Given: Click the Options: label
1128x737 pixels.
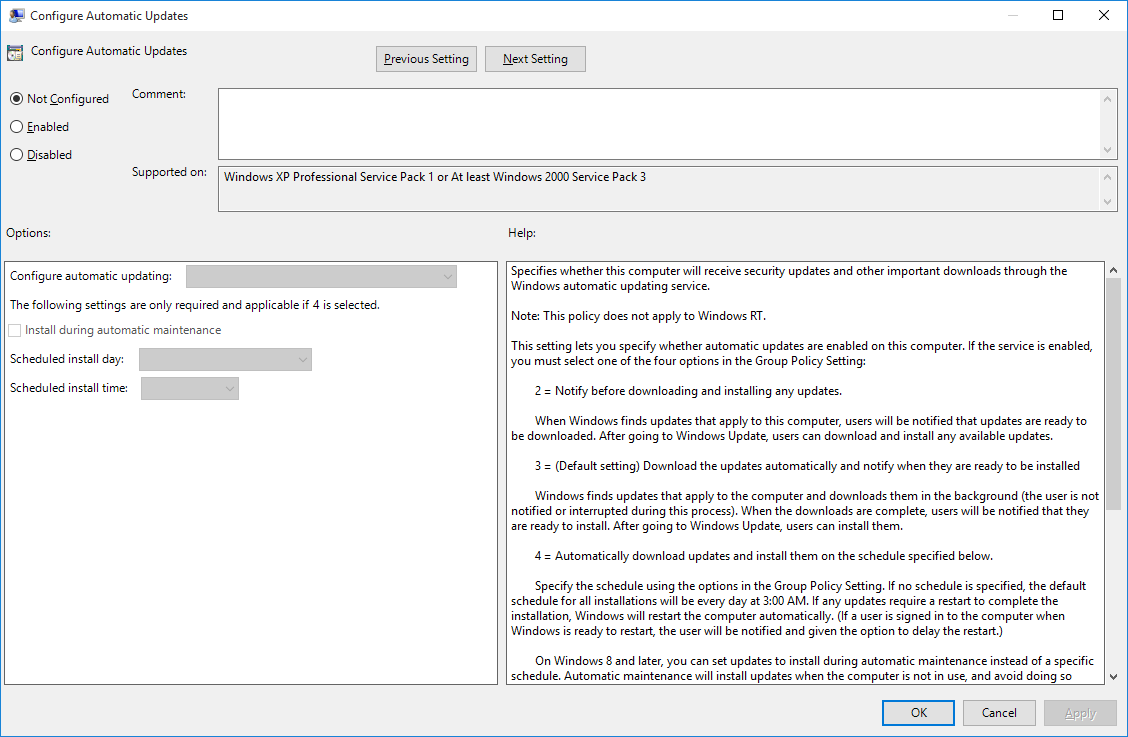Looking at the screenshot, I should coord(29,233).
